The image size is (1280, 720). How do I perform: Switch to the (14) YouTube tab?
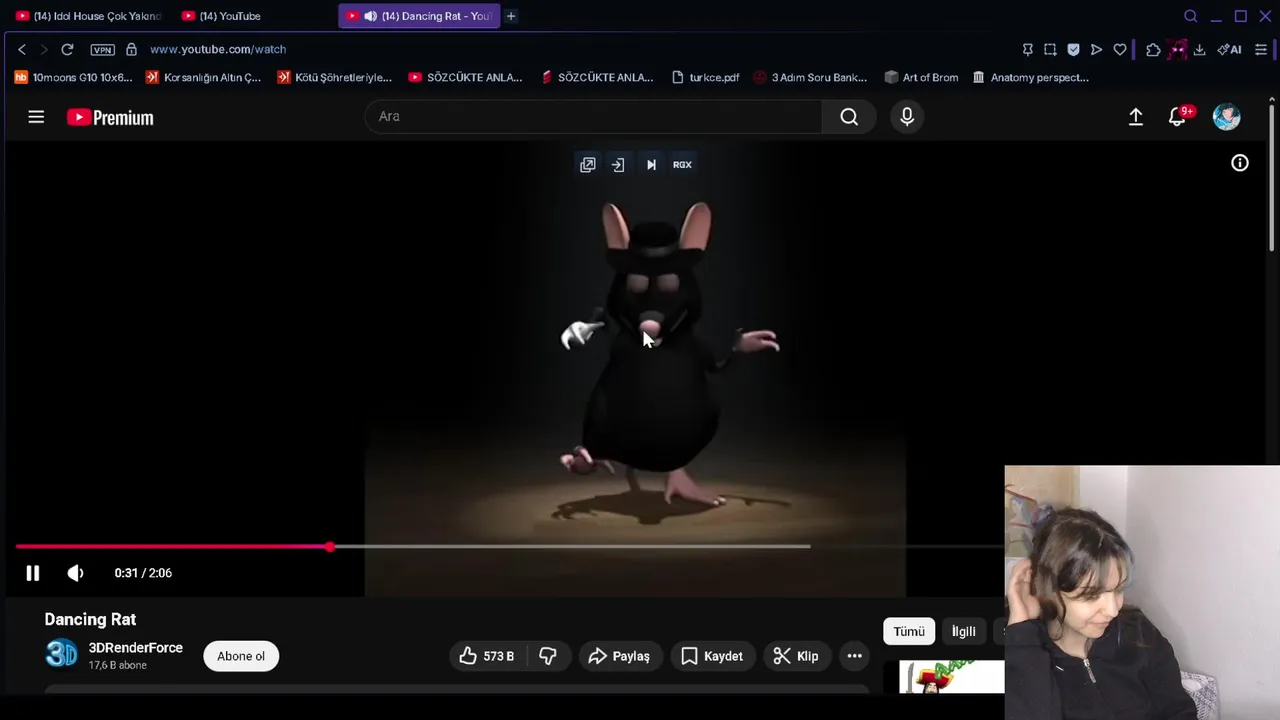tap(222, 16)
